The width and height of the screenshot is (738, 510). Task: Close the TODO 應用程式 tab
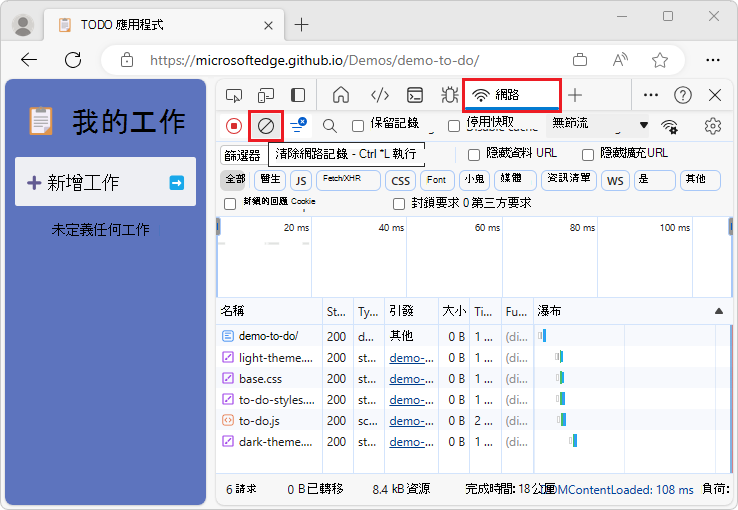(x=268, y=25)
